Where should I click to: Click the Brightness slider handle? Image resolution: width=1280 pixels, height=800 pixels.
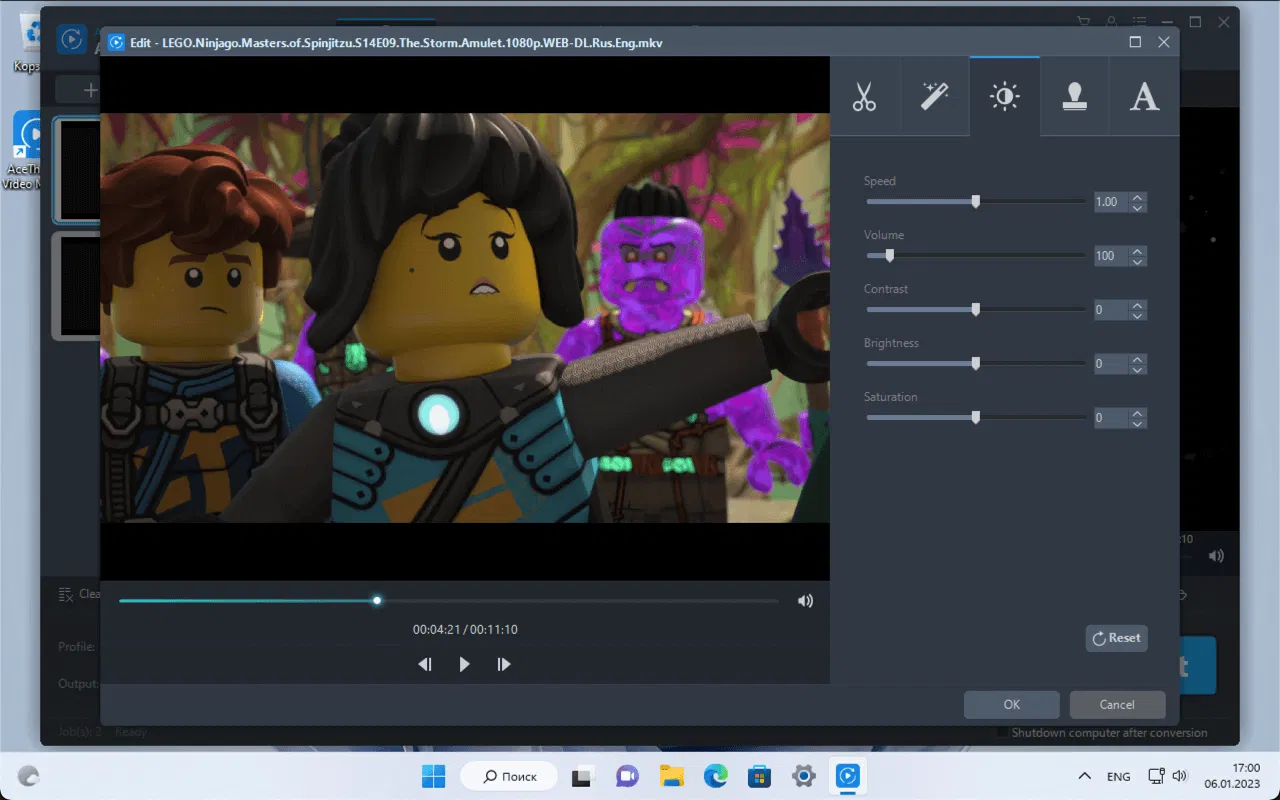(976, 363)
